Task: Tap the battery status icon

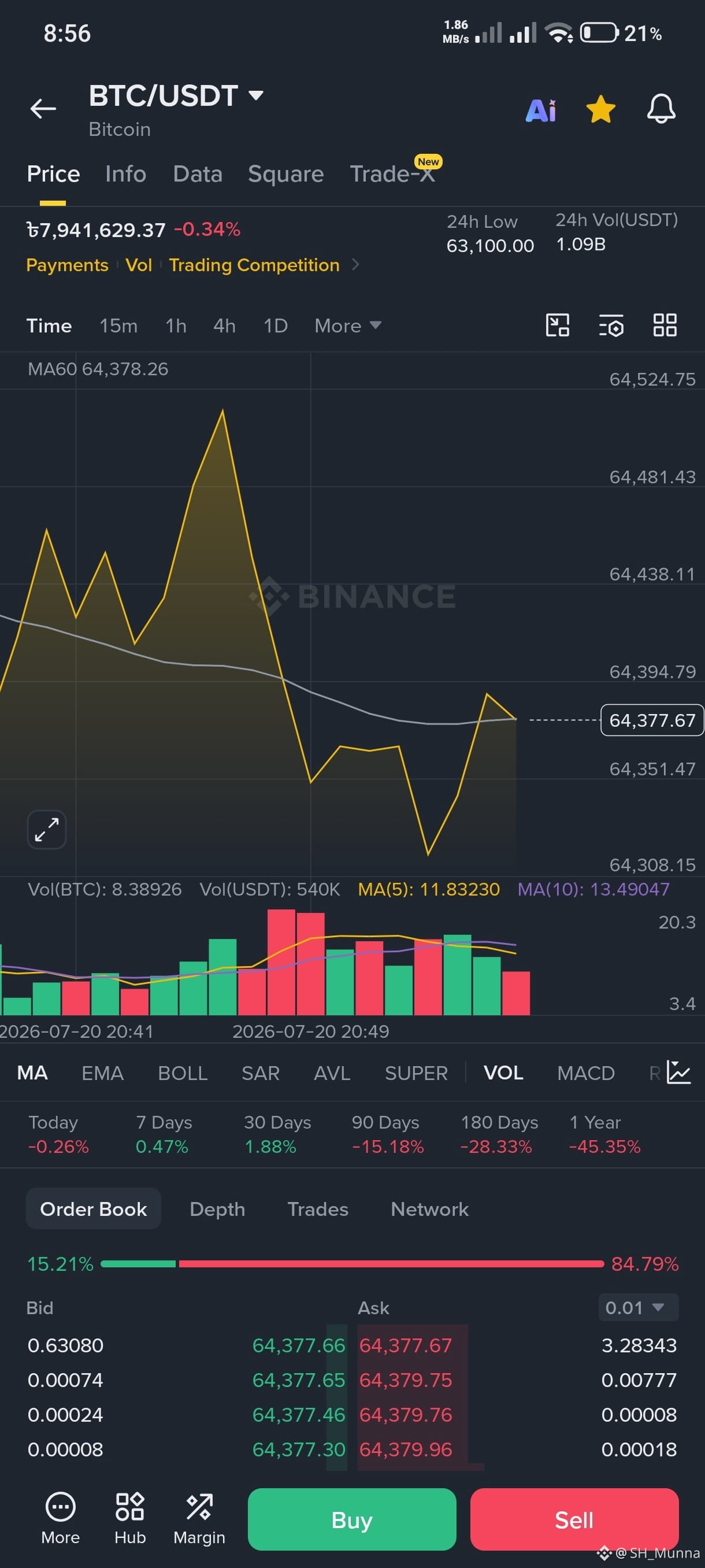Action: click(600, 32)
